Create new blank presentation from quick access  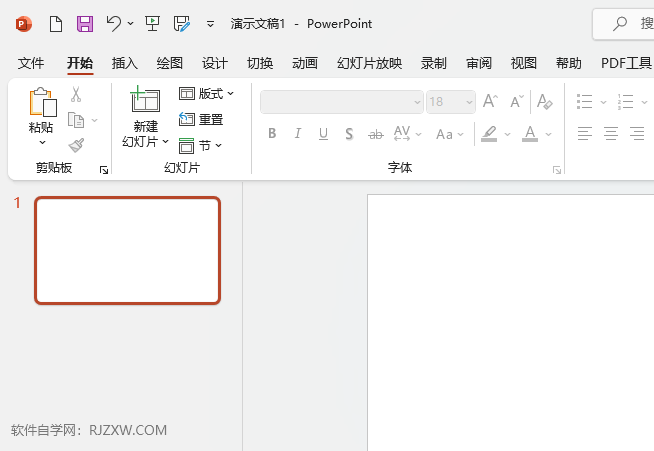(56, 24)
